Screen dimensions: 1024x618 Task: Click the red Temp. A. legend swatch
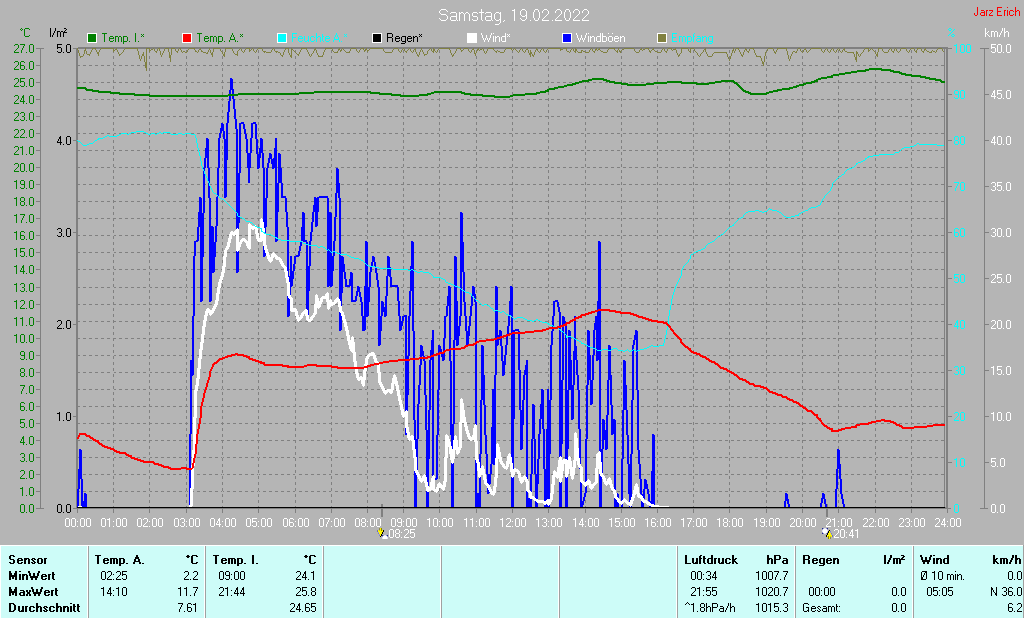coord(187,38)
